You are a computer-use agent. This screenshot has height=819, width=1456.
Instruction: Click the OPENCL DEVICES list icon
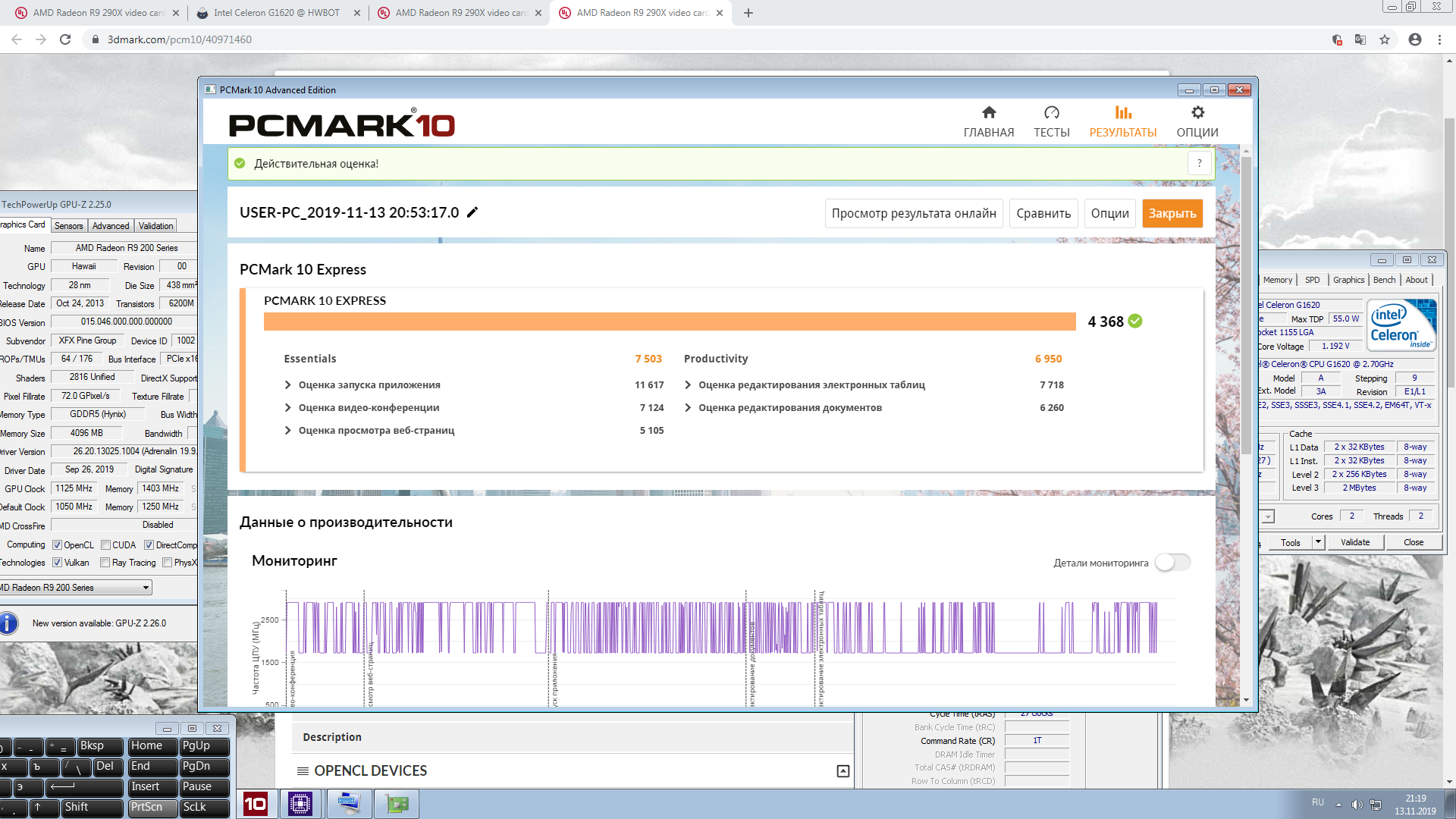coord(303,771)
